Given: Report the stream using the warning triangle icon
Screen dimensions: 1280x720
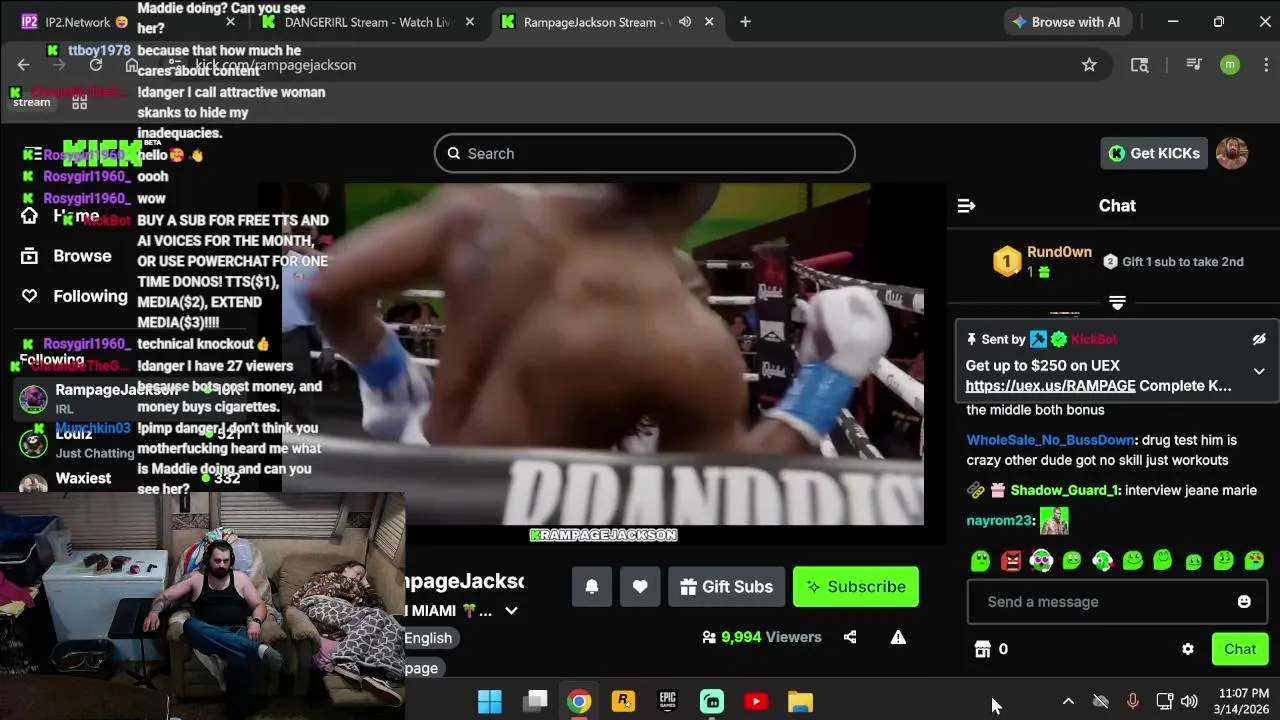Looking at the screenshot, I should click(x=898, y=637).
